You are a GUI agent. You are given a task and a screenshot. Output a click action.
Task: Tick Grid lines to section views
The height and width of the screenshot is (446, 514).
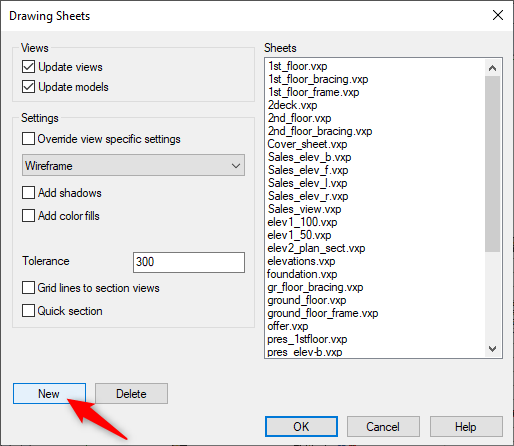[28, 288]
